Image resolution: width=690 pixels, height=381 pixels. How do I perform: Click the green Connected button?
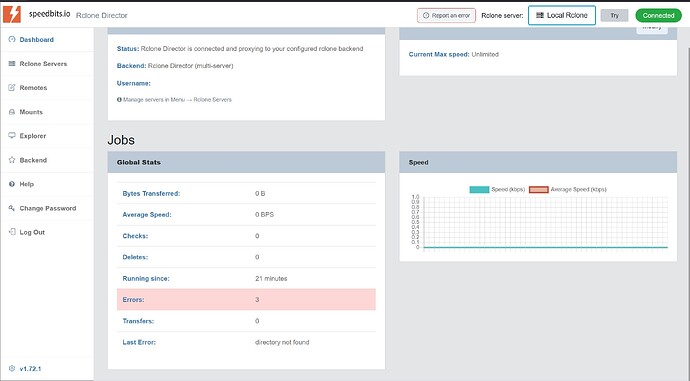pyautogui.click(x=658, y=15)
